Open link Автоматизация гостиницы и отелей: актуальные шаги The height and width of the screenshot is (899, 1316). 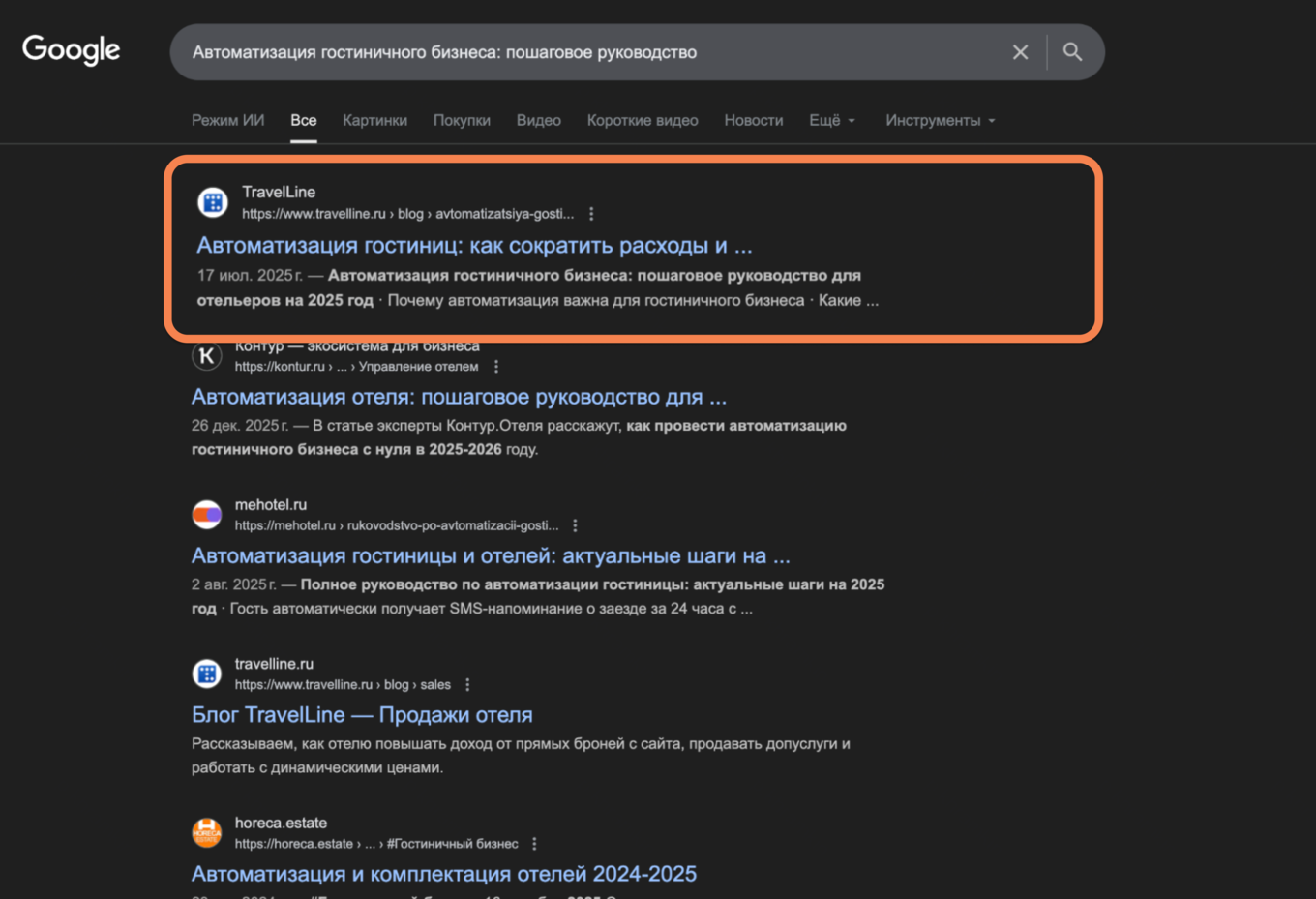(x=491, y=556)
